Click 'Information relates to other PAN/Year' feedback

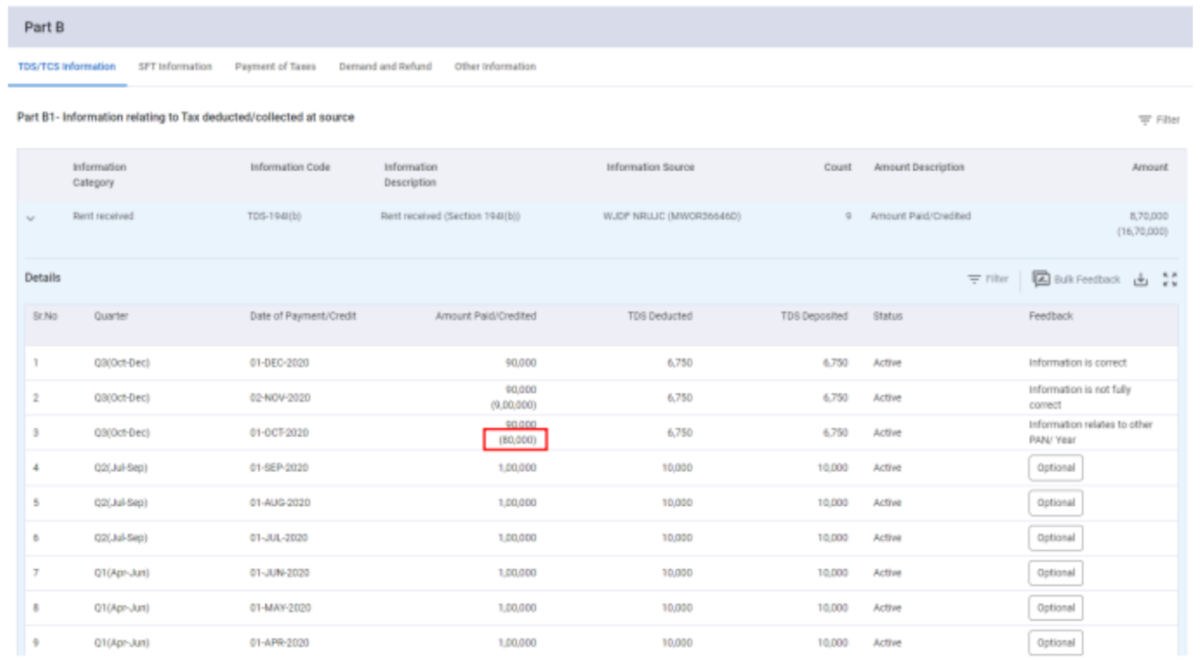tap(1090, 432)
